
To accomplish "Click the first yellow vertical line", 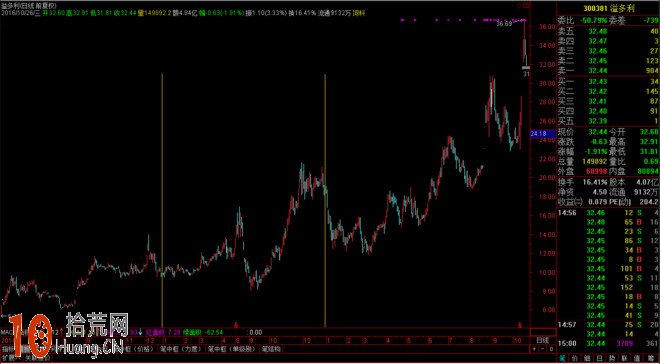I will pos(162,200).
